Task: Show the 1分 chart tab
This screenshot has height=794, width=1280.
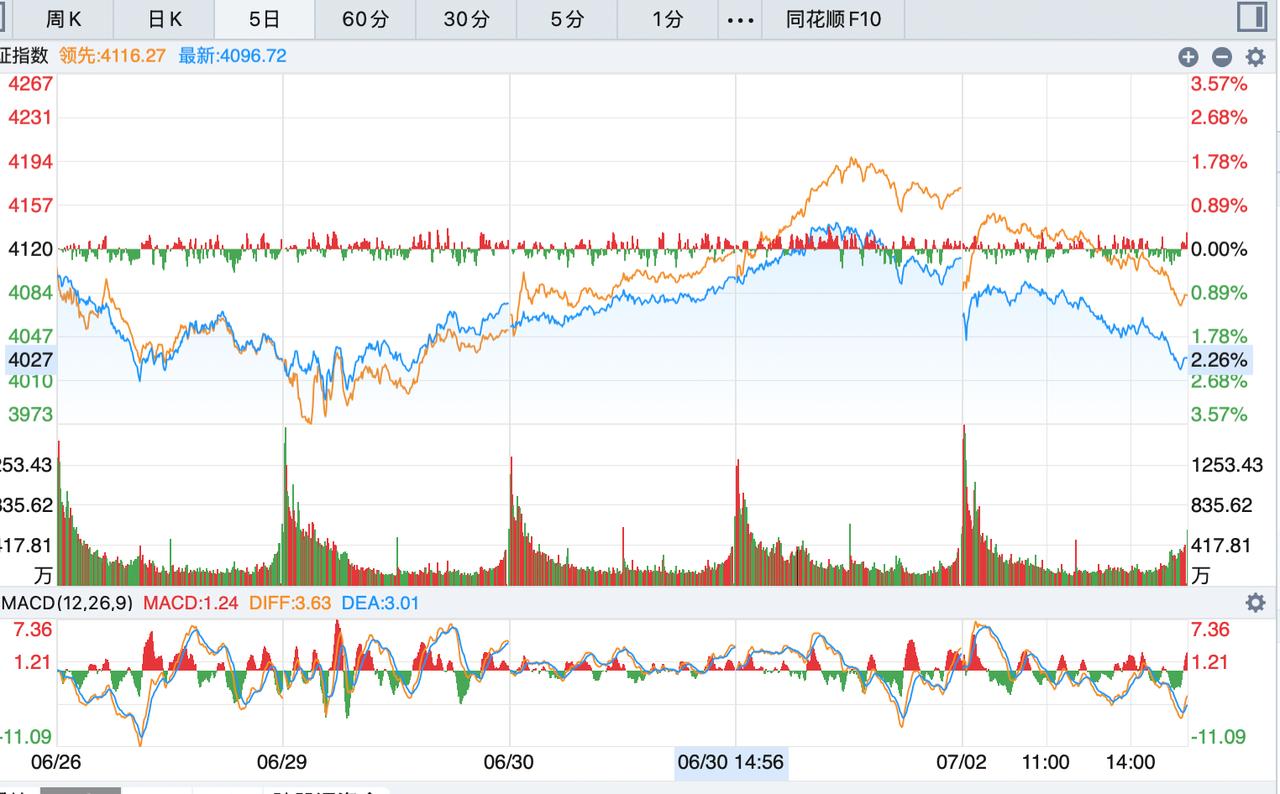Action: tap(667, 19)
